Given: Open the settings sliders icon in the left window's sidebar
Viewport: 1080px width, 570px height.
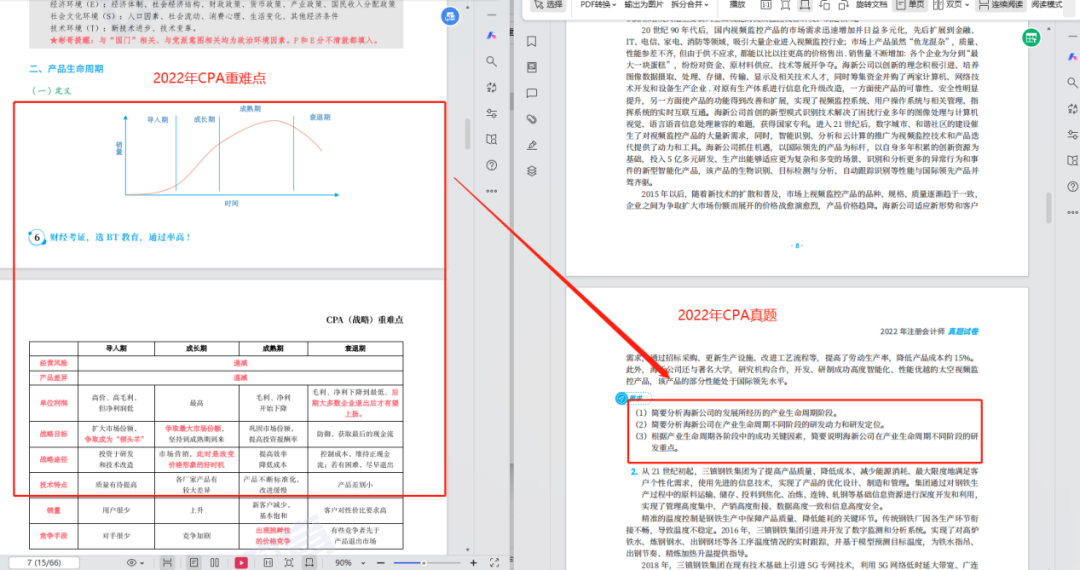Looking at the screenshot, I should [491, 113].
